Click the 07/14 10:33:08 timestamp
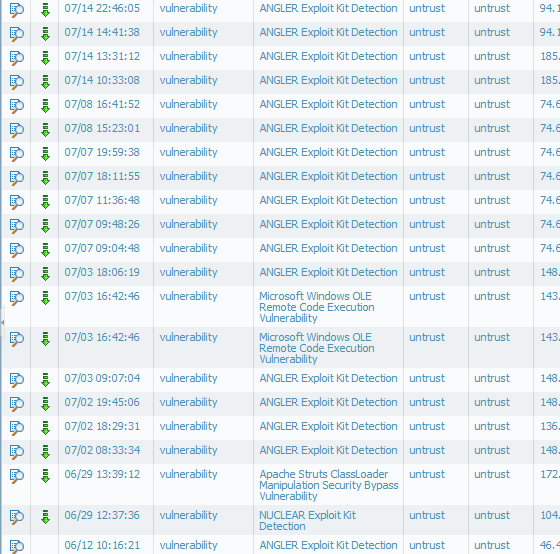560x554 pixels. click(102, 80)
